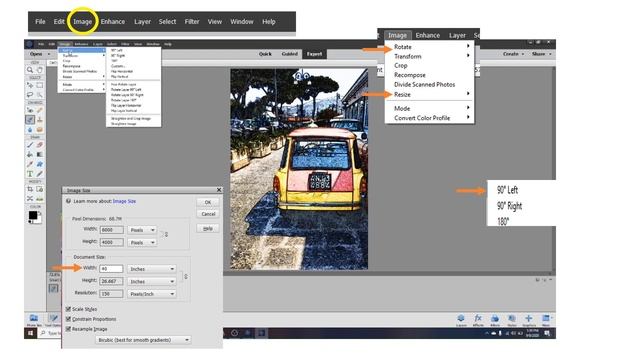The width and height of the screenshot is (640, 360).
Task: Click Filter in the enlarged top menu bar
Action: click(192, 22)
